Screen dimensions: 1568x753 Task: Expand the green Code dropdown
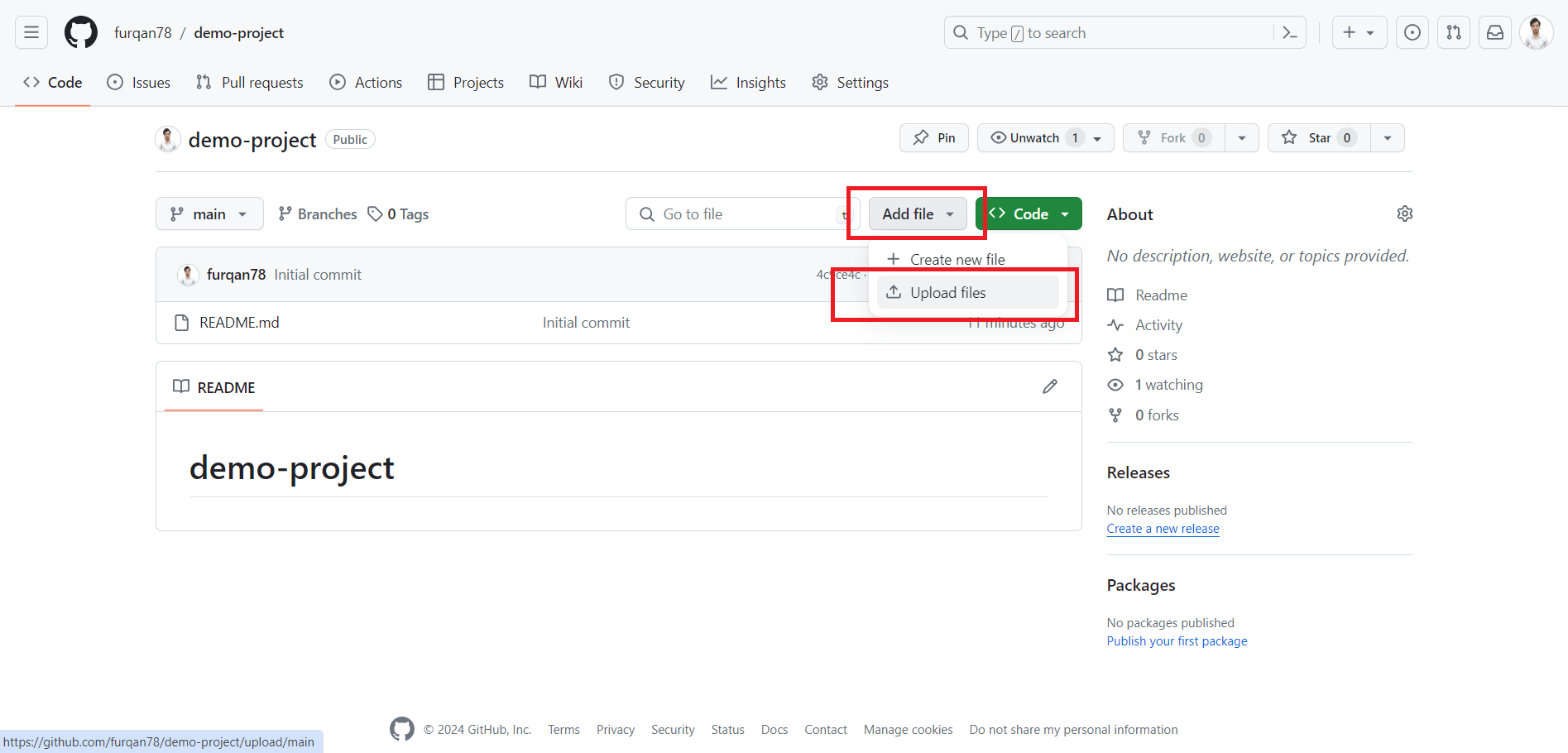tap(1029, 213)
